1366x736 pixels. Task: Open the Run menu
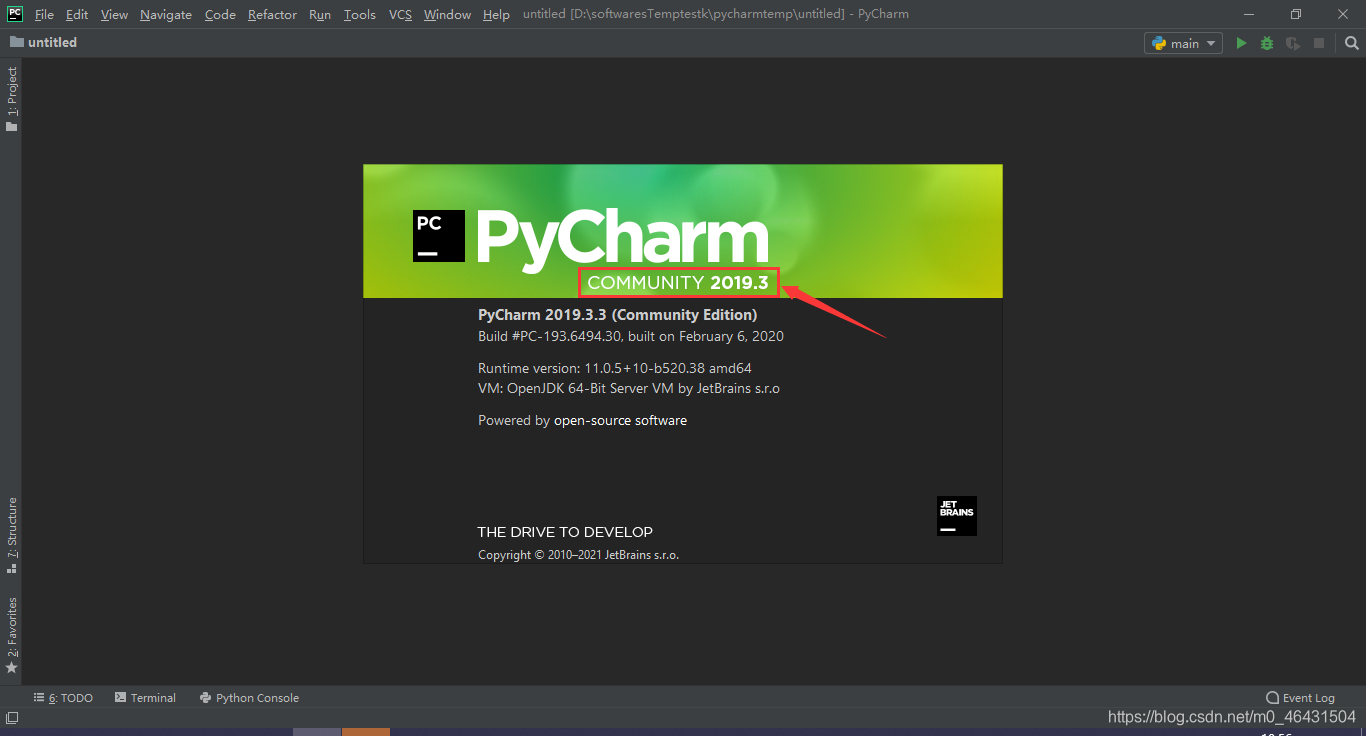click(x=319, y=14)
